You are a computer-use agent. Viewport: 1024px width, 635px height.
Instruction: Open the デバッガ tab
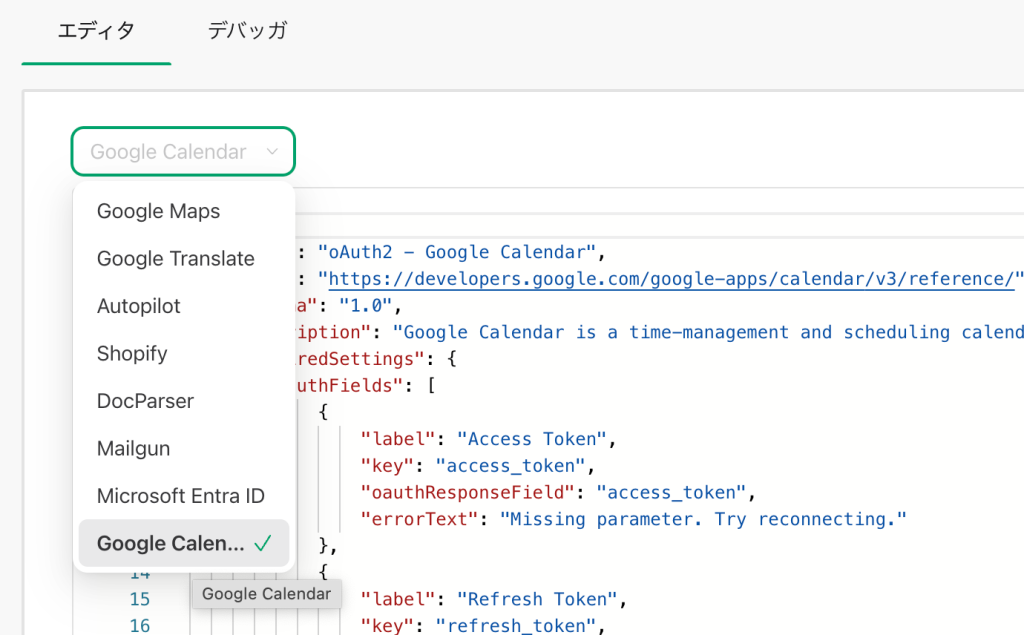click(x=248, y=31)
